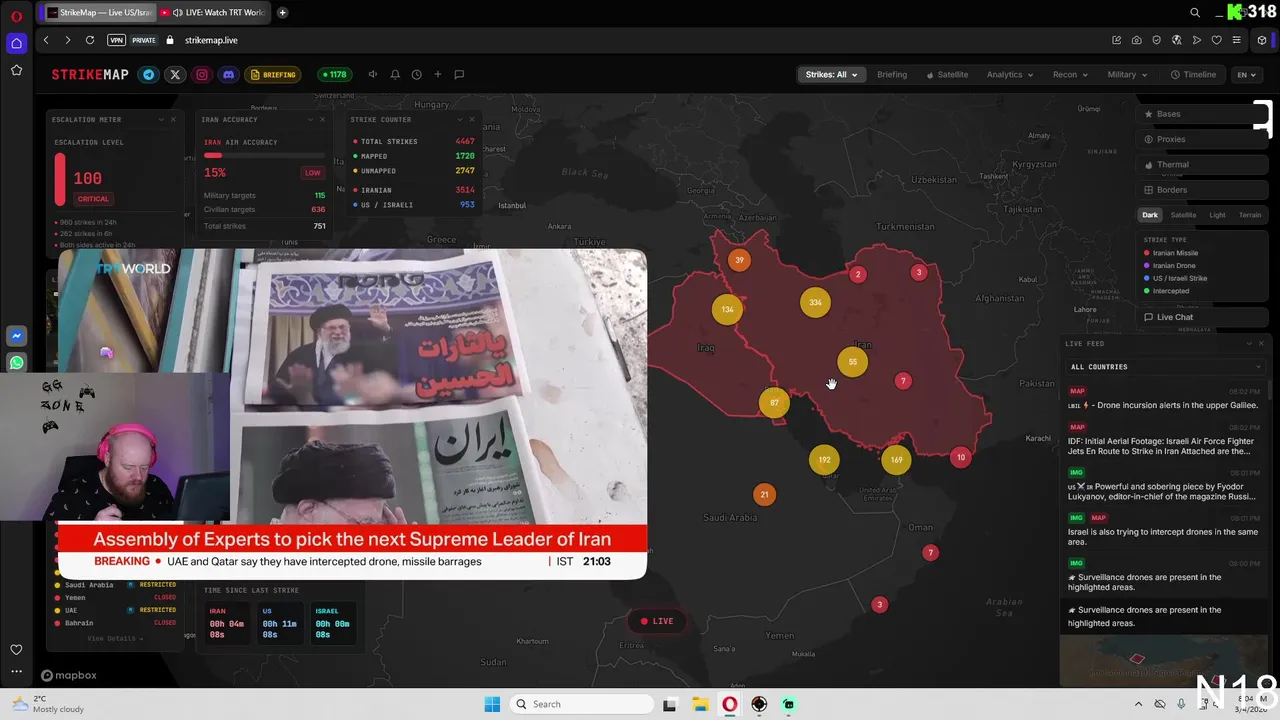
Task: Expand the Strikes: All dropdown
Action: pyautogui.click(x=831, y=74)
